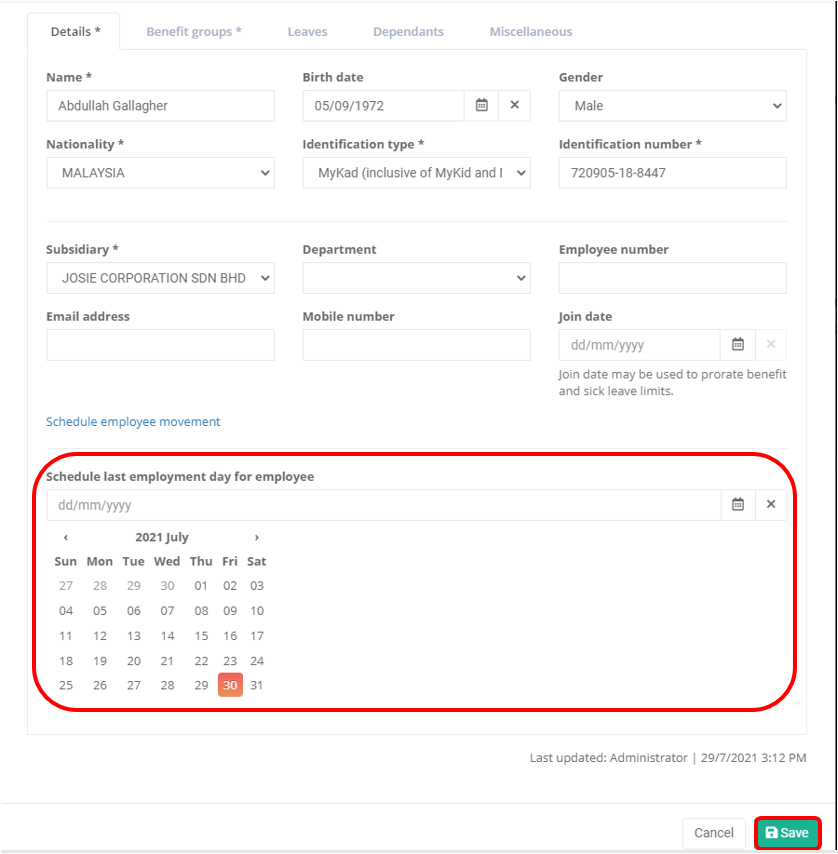The height and width of the screenshot is (854, 838).
Task: Clear the last employment day field
Action: 771,505
